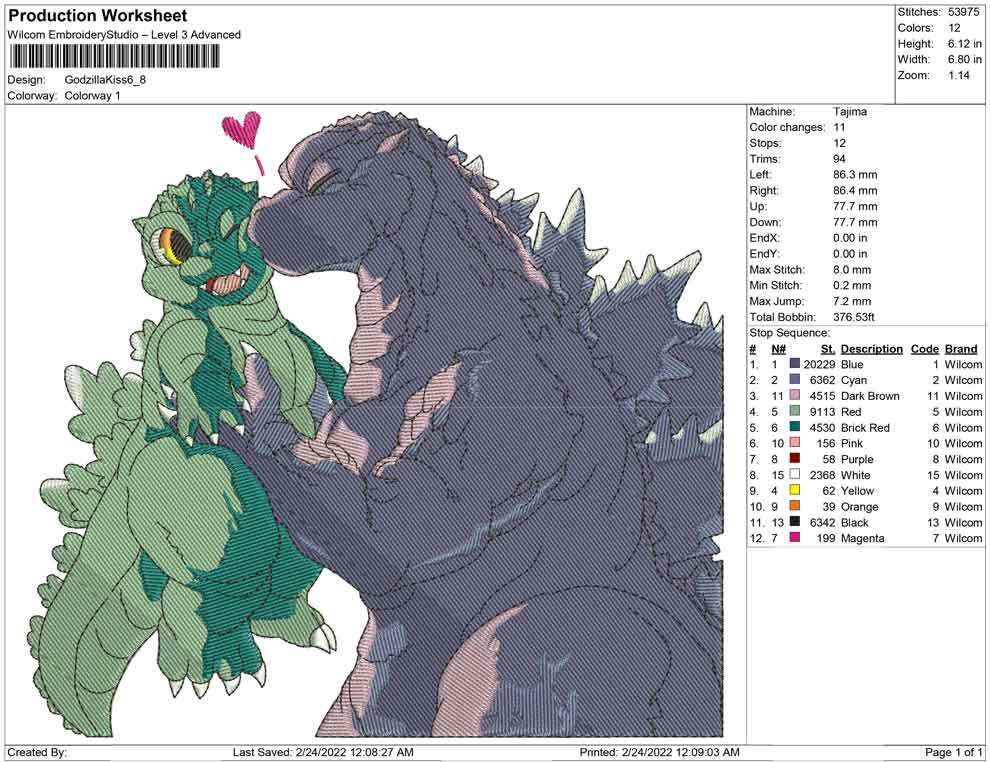
Task: Click the White thread color swatch
Action: click(794, 475)
